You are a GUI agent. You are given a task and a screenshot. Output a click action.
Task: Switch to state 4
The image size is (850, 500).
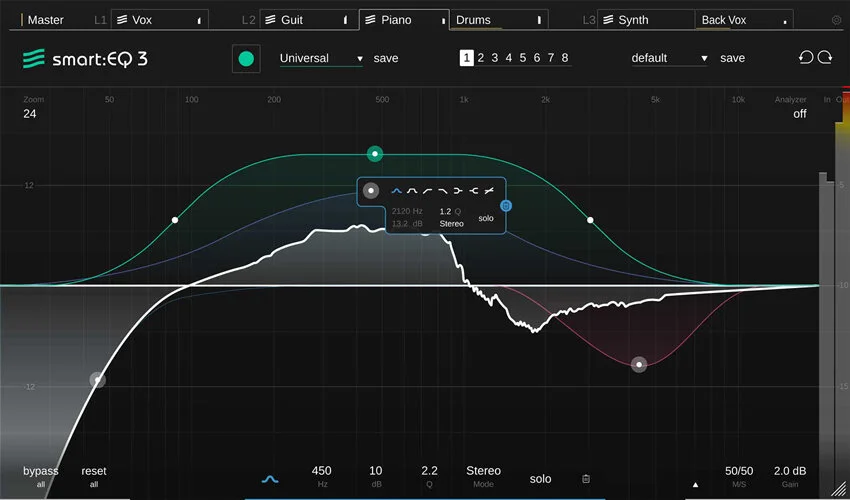tap(509, 57)
